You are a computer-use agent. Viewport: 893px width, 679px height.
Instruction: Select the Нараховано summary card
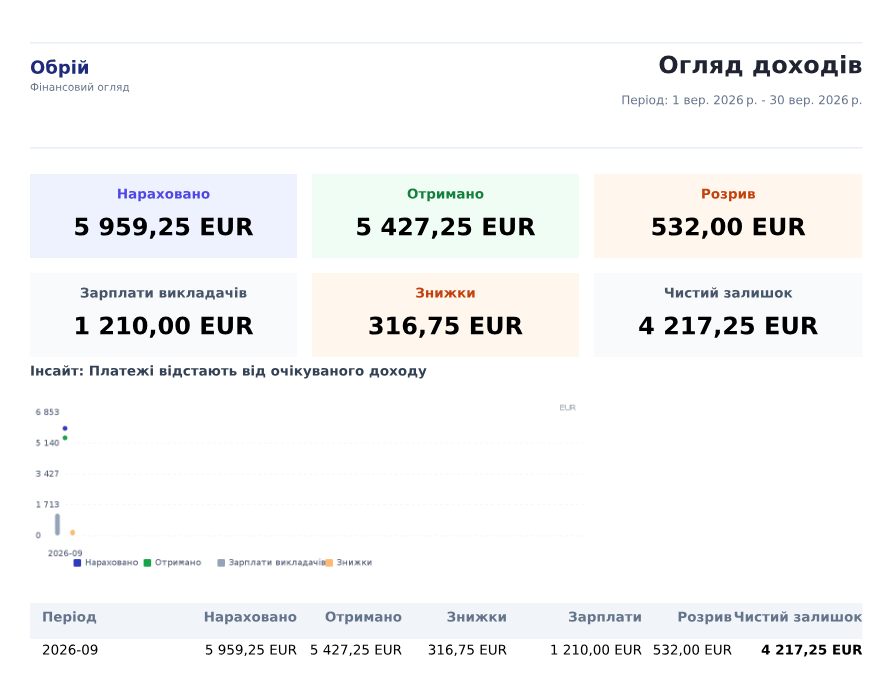(x=163, y=216)
